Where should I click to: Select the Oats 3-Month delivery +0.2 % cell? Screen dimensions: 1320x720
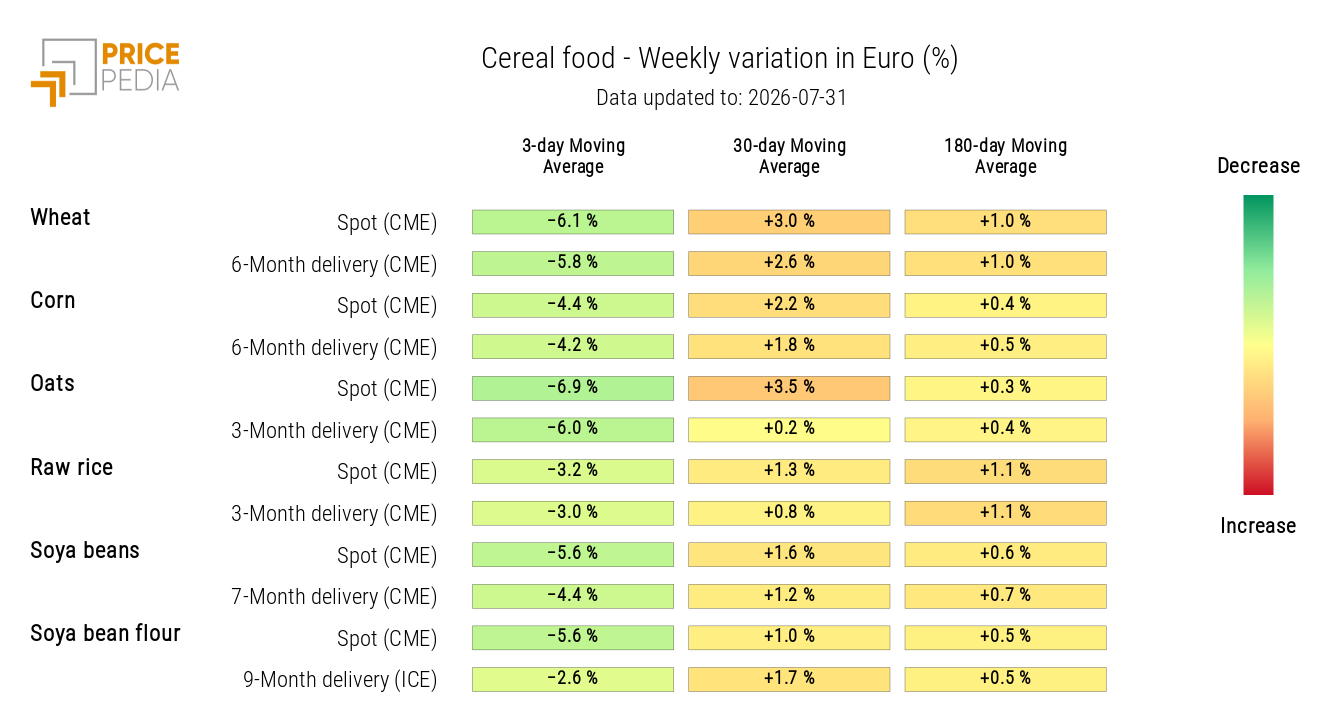(x=789, y=429)
